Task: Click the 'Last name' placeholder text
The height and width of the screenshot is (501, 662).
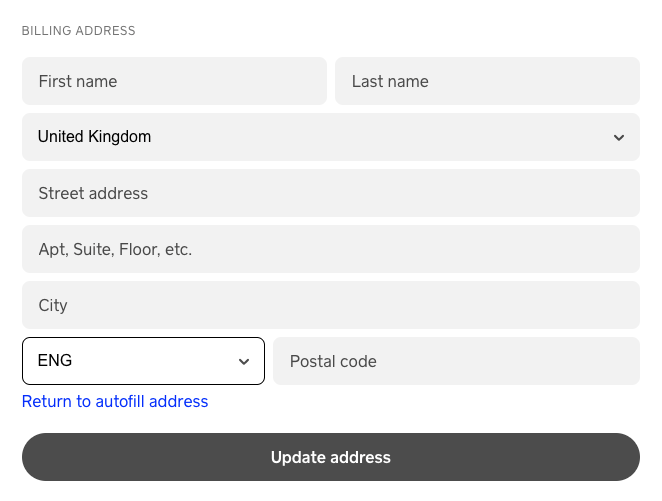Action: click(x=390, y=82)
